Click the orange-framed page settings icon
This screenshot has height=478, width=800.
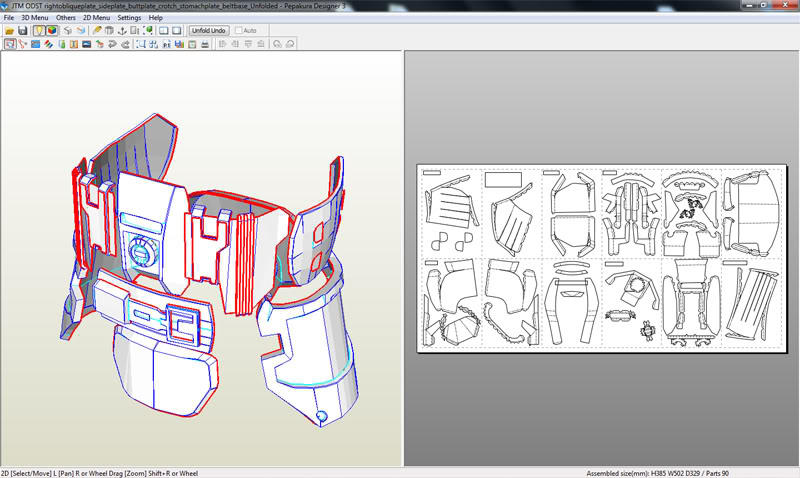coord(192,44)
